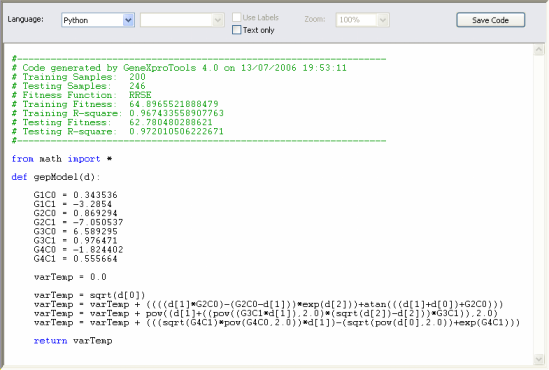The width and height of the screenshot is (549, 370).
Task: Click the 'G1C0 = 0.343536' line
Action: [76, 195]
